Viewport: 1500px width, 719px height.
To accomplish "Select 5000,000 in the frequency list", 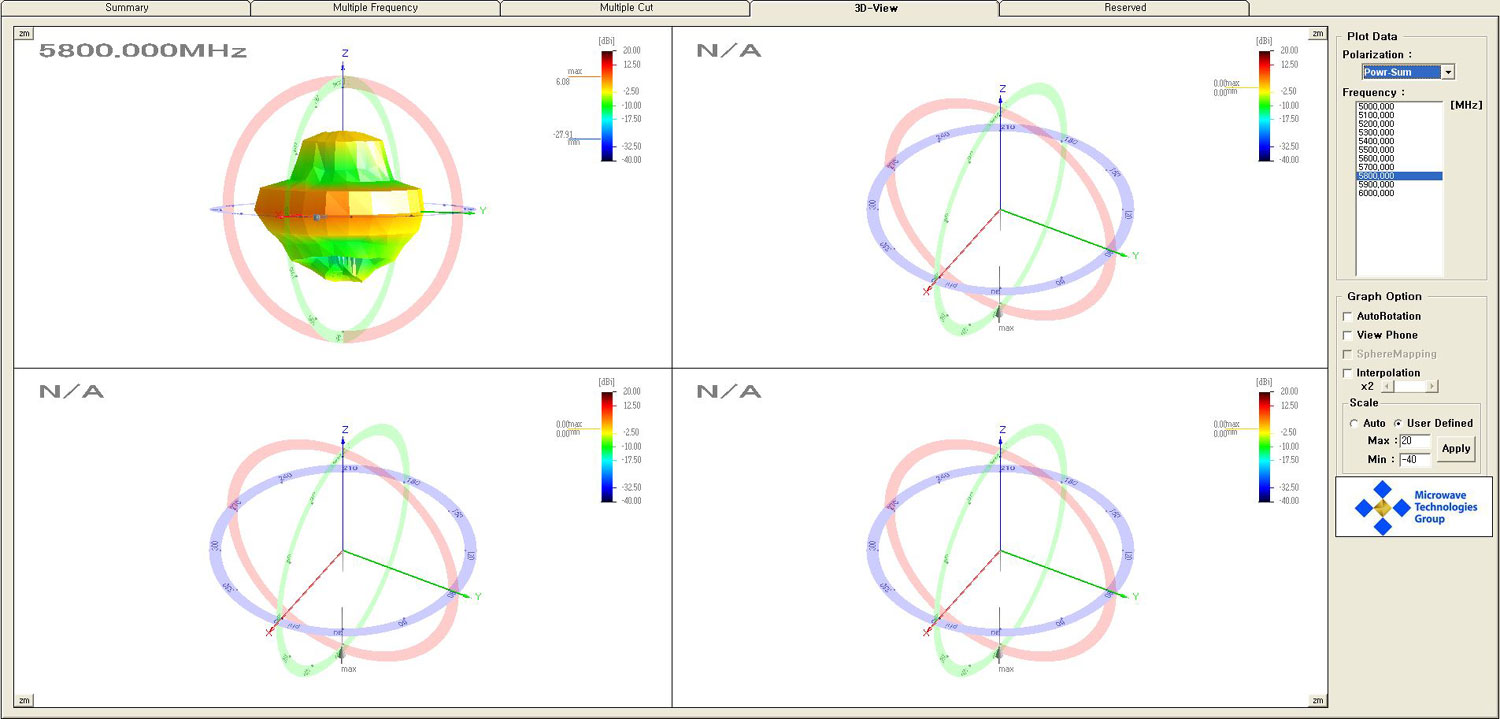I will [x=1399, y=106].
